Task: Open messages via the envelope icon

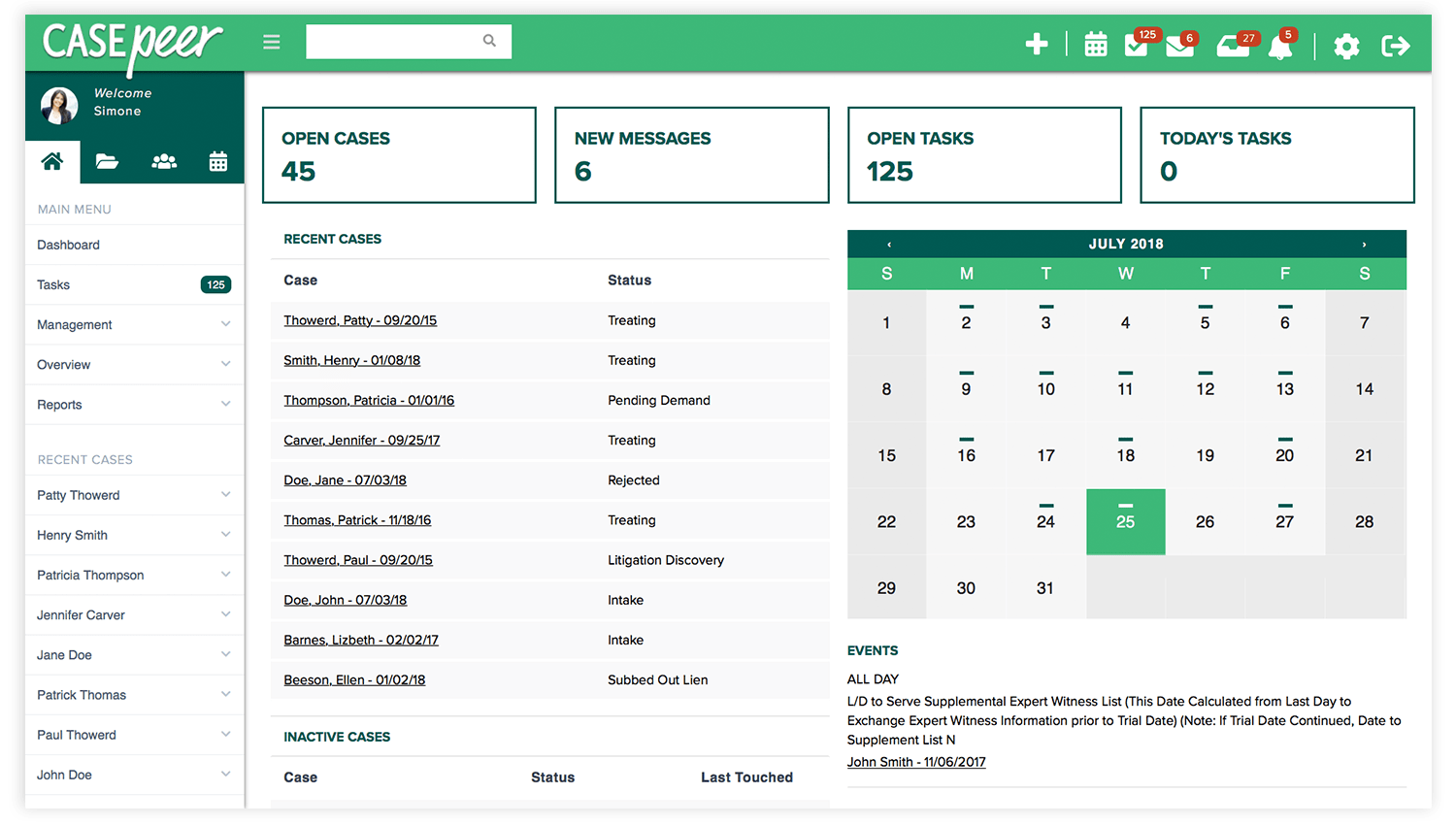Action: tap(1180, 45)
